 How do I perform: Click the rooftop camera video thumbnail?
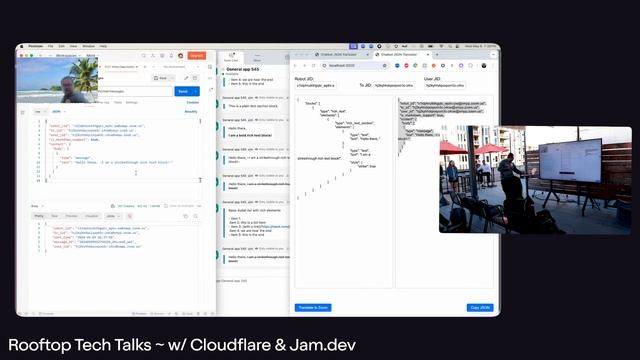tap(535, 180)
